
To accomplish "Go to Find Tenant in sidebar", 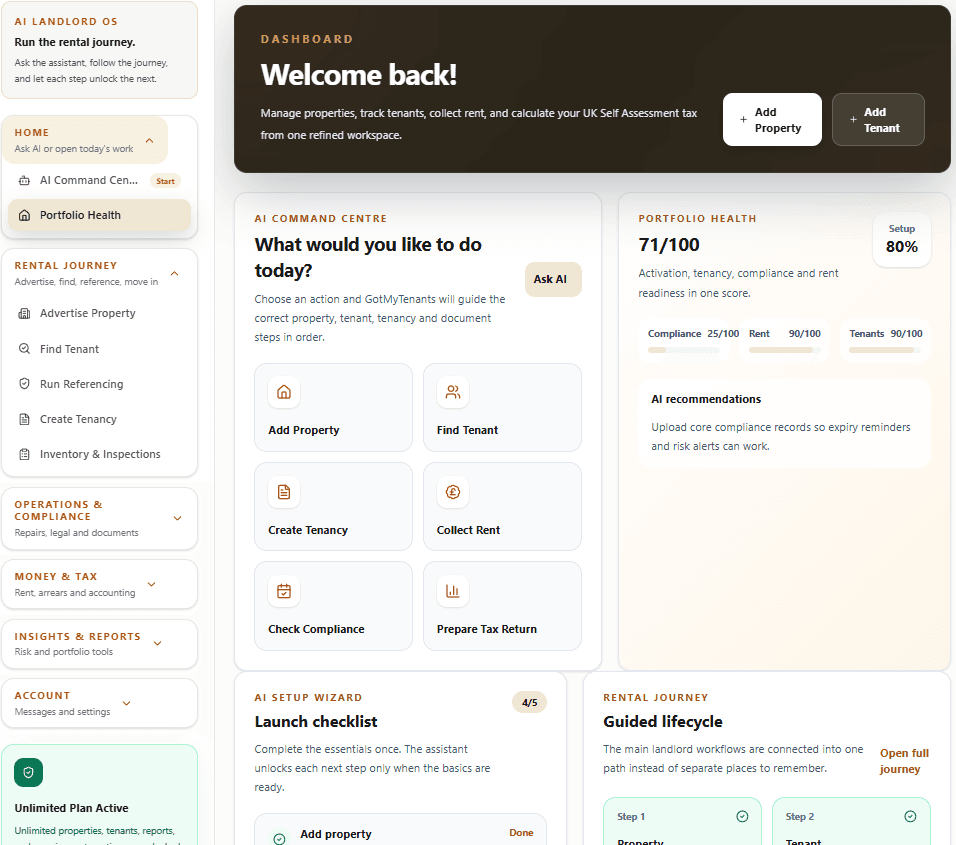I will point(99,349).
